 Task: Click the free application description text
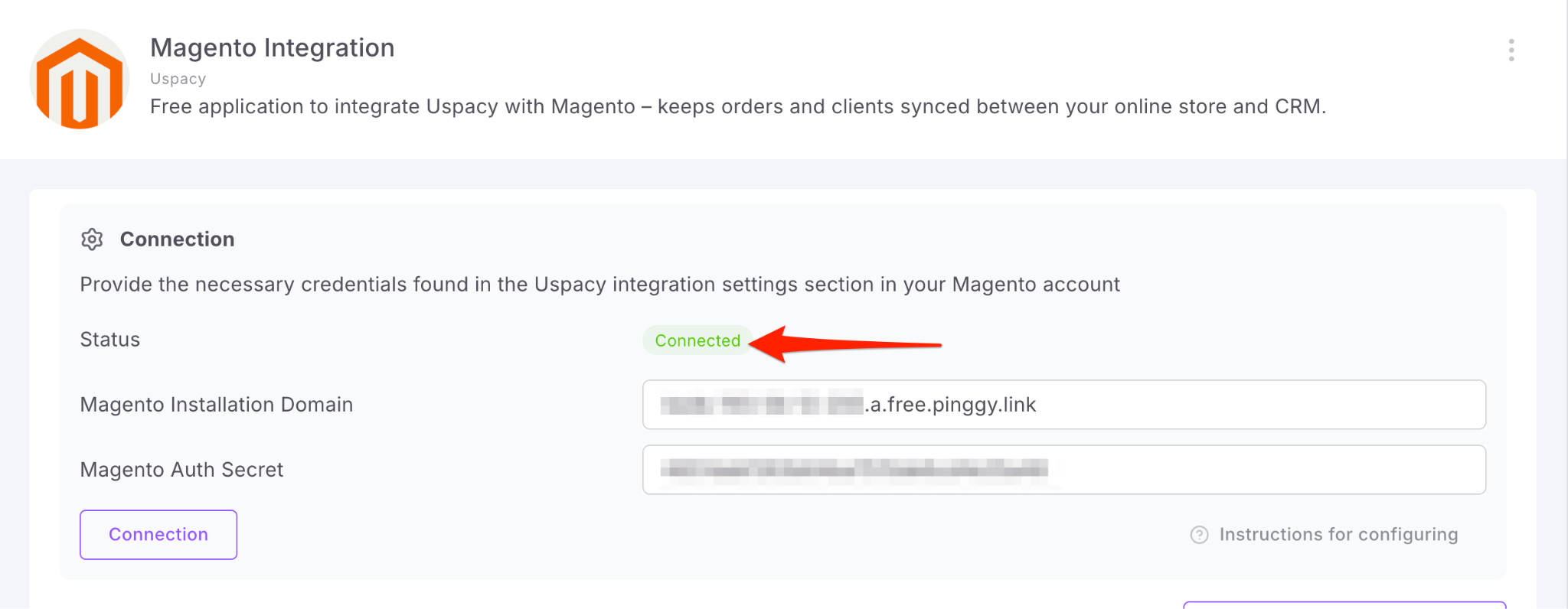point(737,106)
